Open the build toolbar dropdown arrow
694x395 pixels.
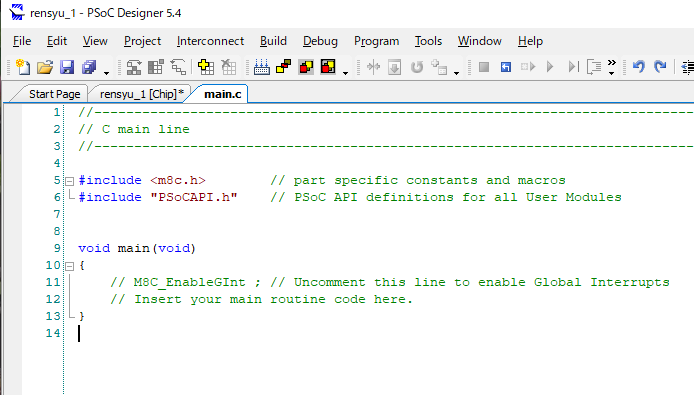click(x=345, y=73)
